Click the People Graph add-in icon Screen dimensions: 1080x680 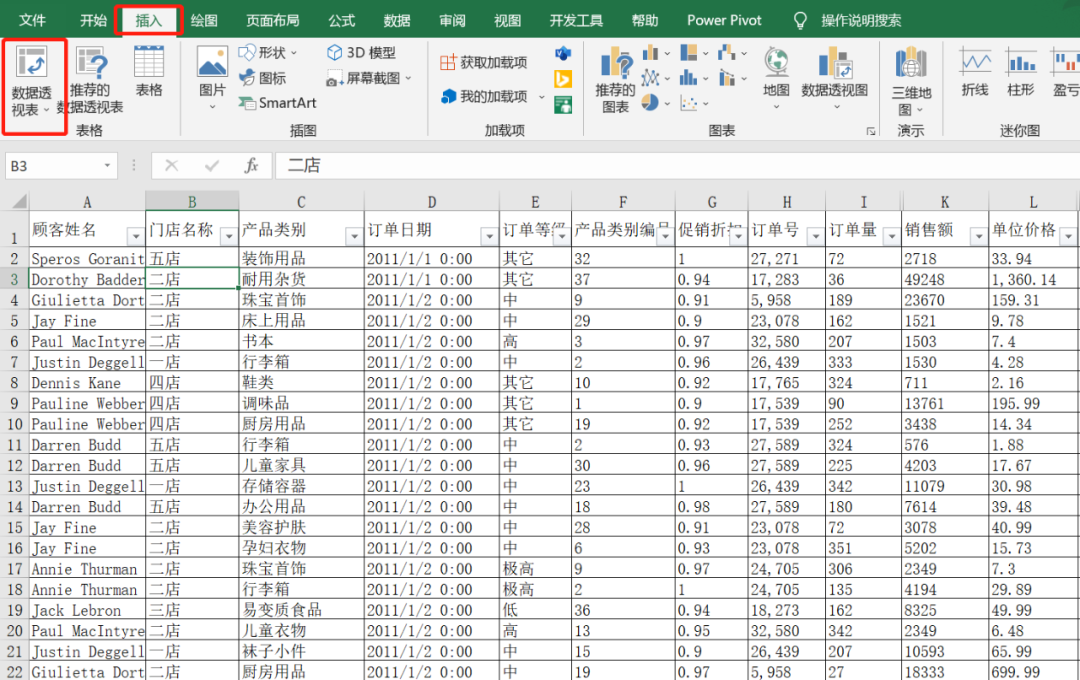563,105
